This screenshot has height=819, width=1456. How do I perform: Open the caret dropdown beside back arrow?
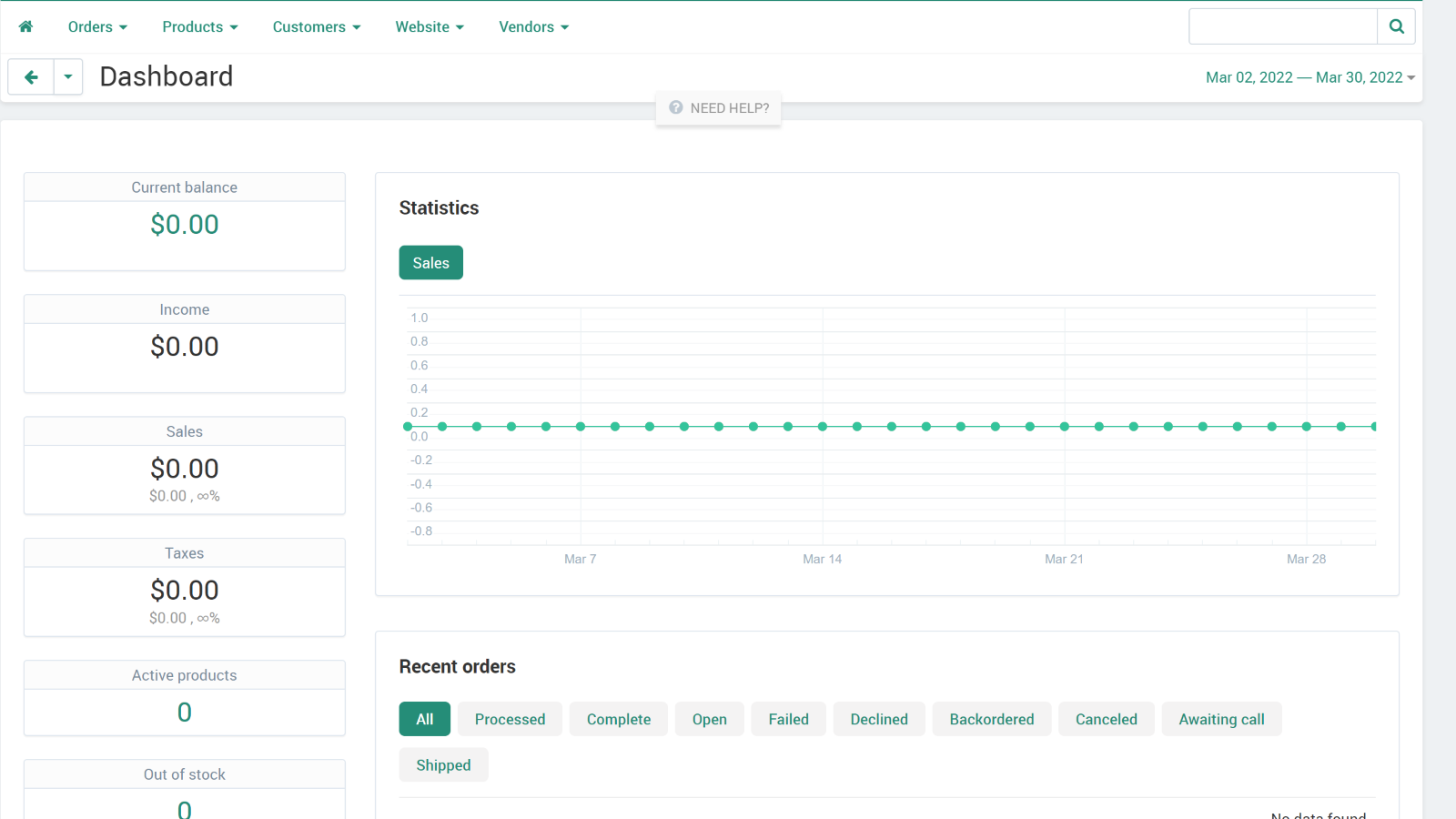68,77
